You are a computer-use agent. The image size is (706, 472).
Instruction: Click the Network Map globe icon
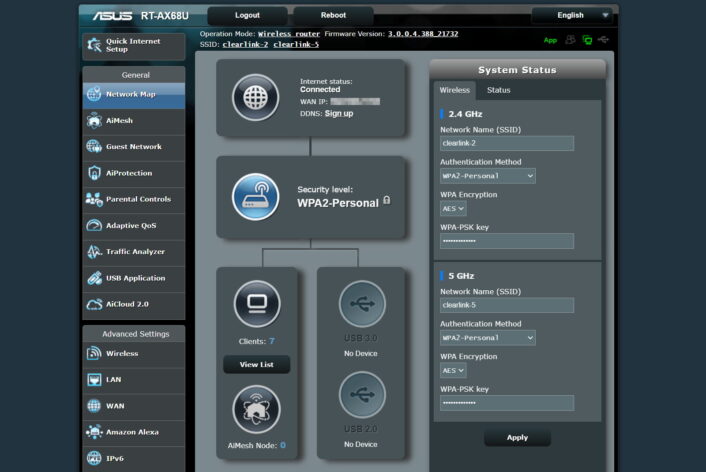(94, 94)
